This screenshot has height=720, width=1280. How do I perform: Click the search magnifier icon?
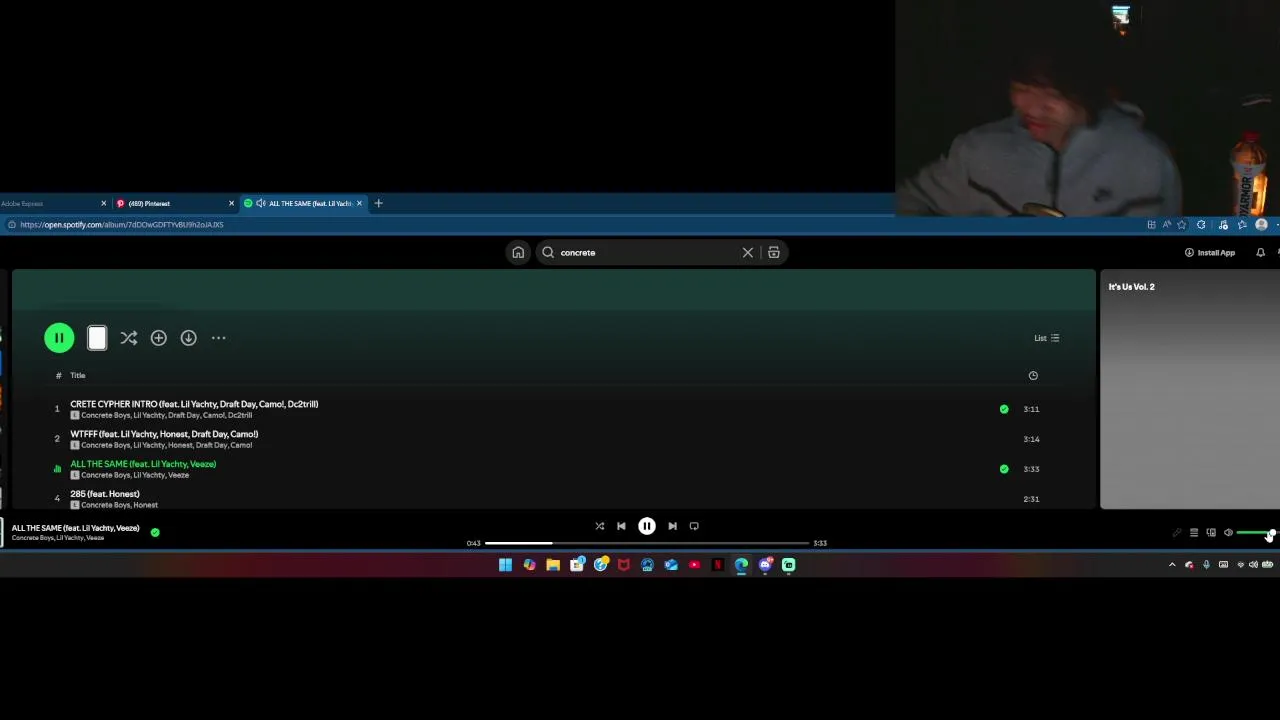[548, 253]
